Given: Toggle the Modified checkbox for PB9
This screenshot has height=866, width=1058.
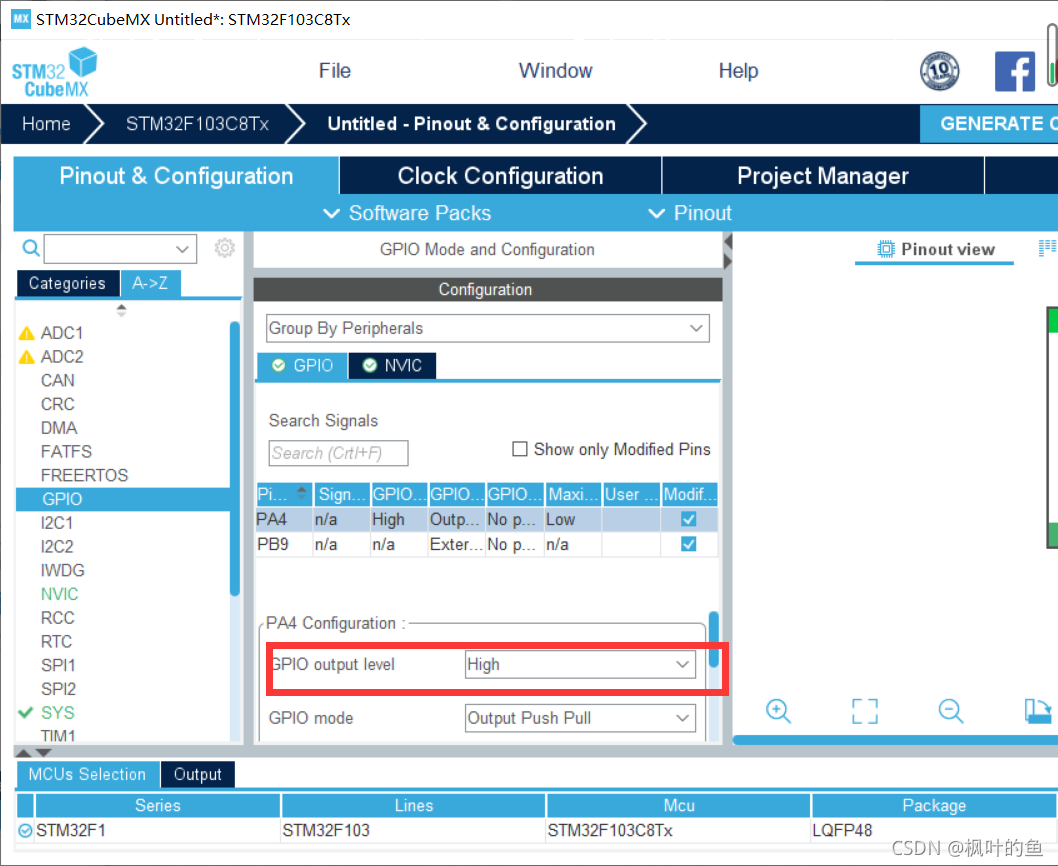Looking at the screenshot, I should [688, 544].
